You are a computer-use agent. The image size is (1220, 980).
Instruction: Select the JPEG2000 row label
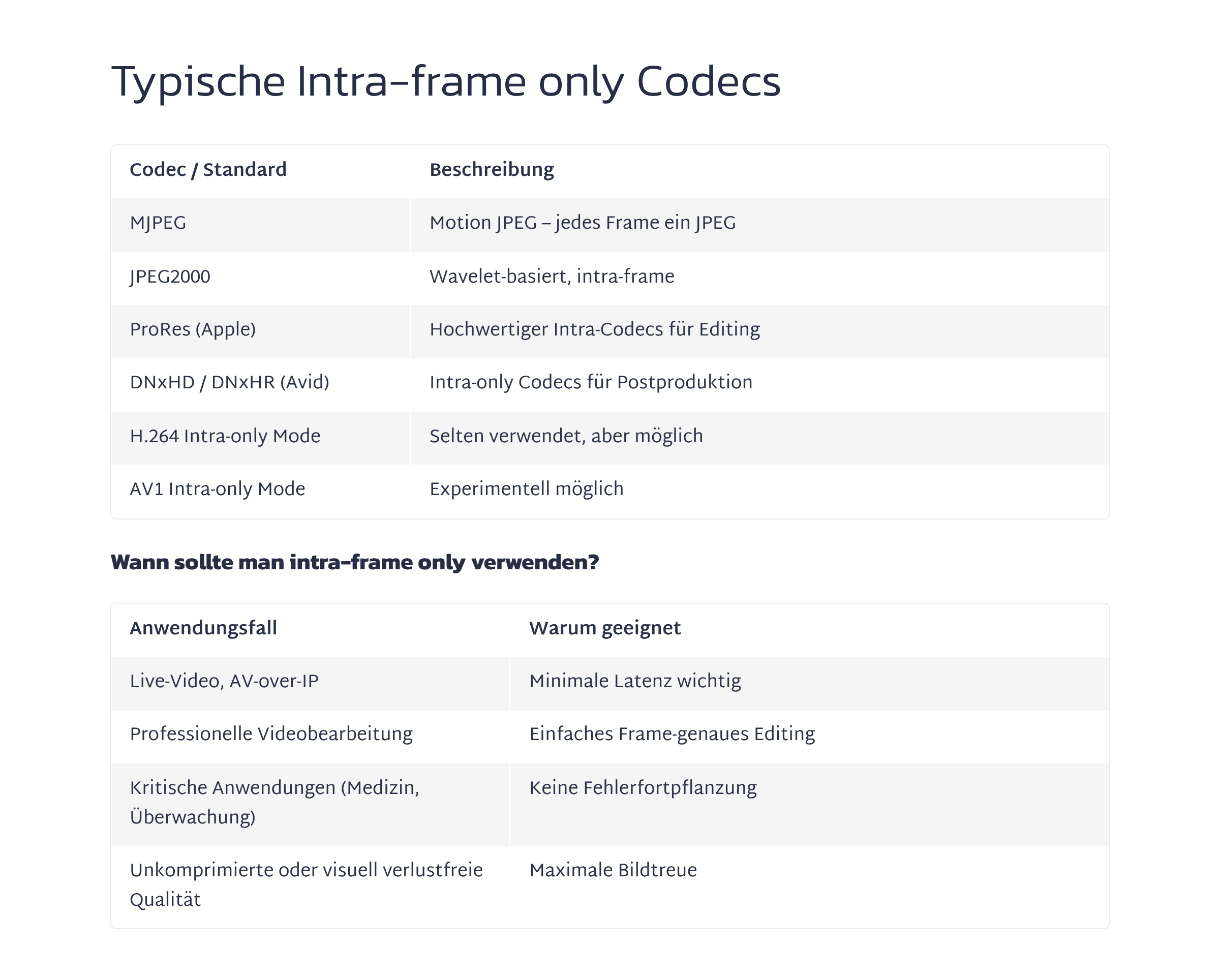coord(170,277)
